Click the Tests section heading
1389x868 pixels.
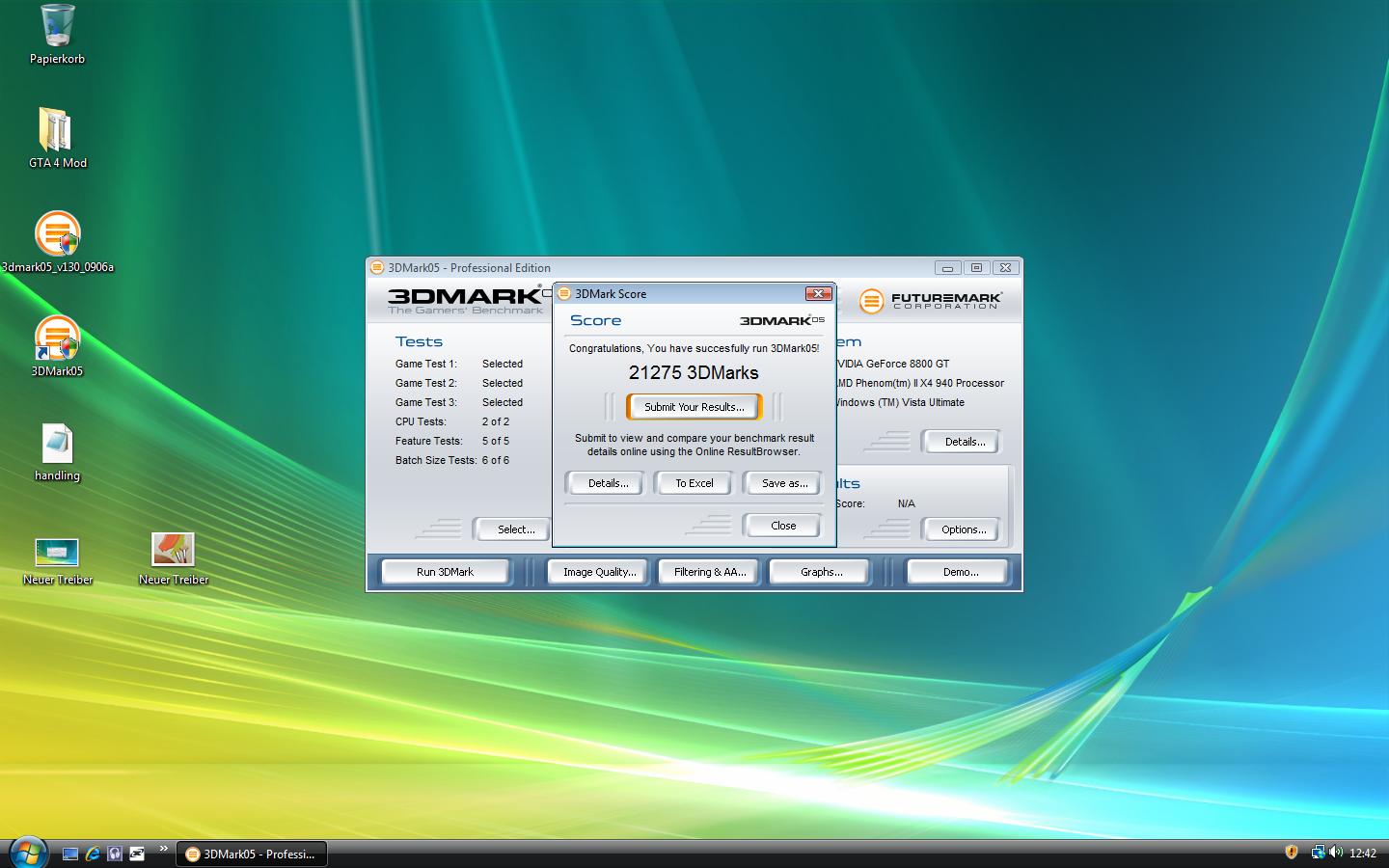(x=419, y=341)
